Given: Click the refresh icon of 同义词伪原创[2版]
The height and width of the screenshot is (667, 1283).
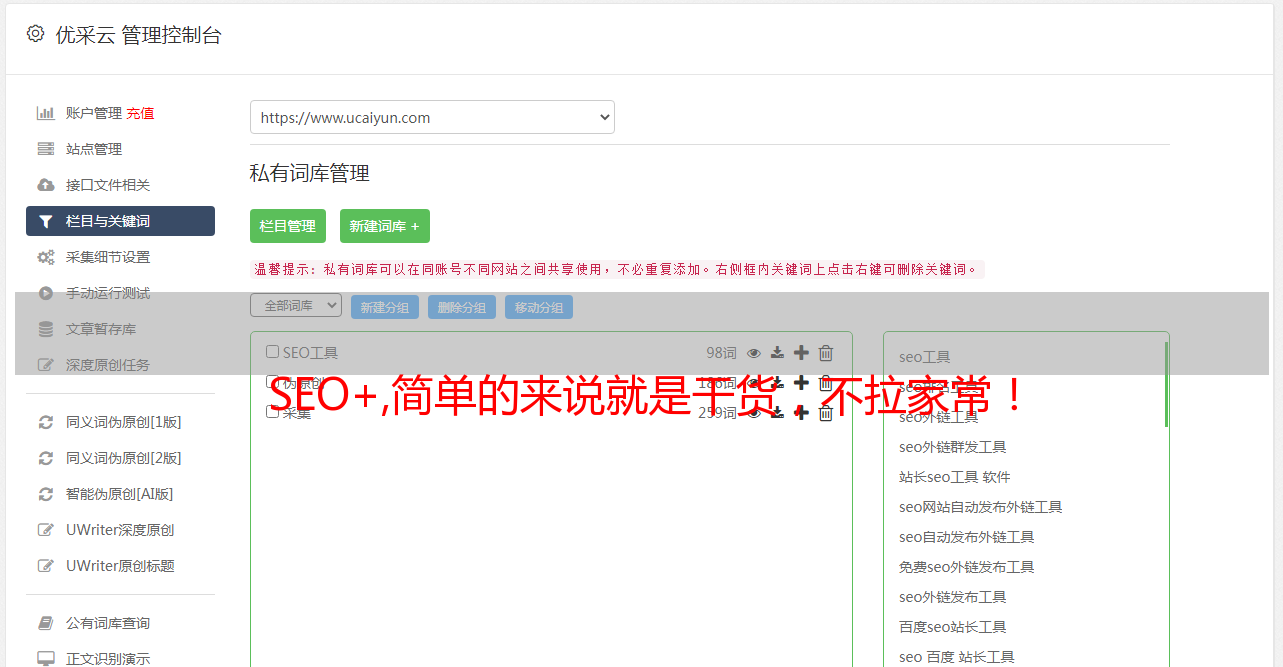Looking at the screenshot, I should pos(45,458).
